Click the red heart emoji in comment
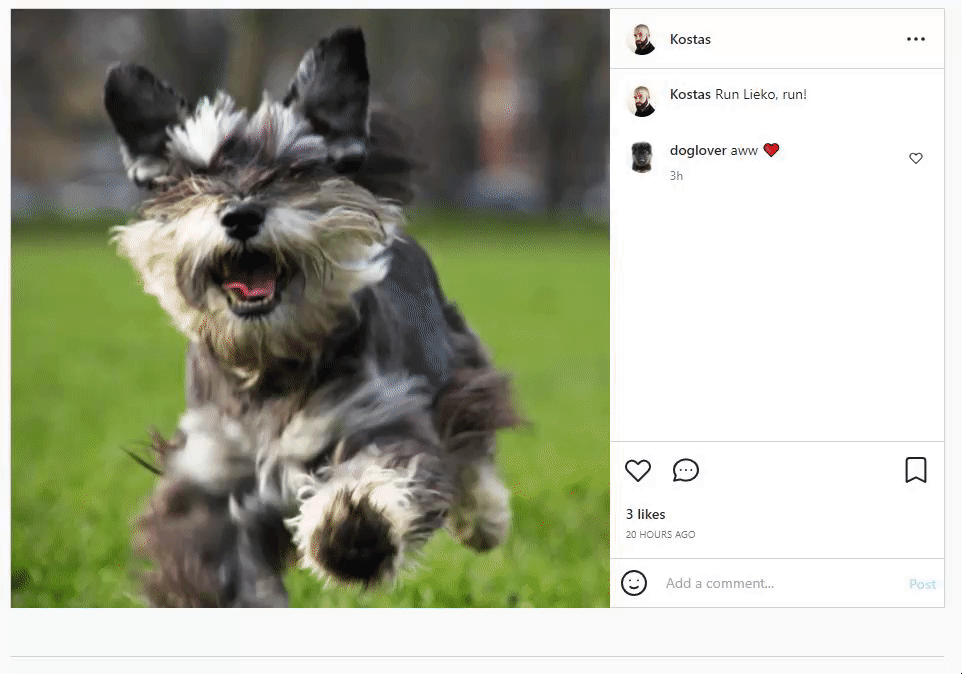 pyautogui.click(x=771, y=150)
